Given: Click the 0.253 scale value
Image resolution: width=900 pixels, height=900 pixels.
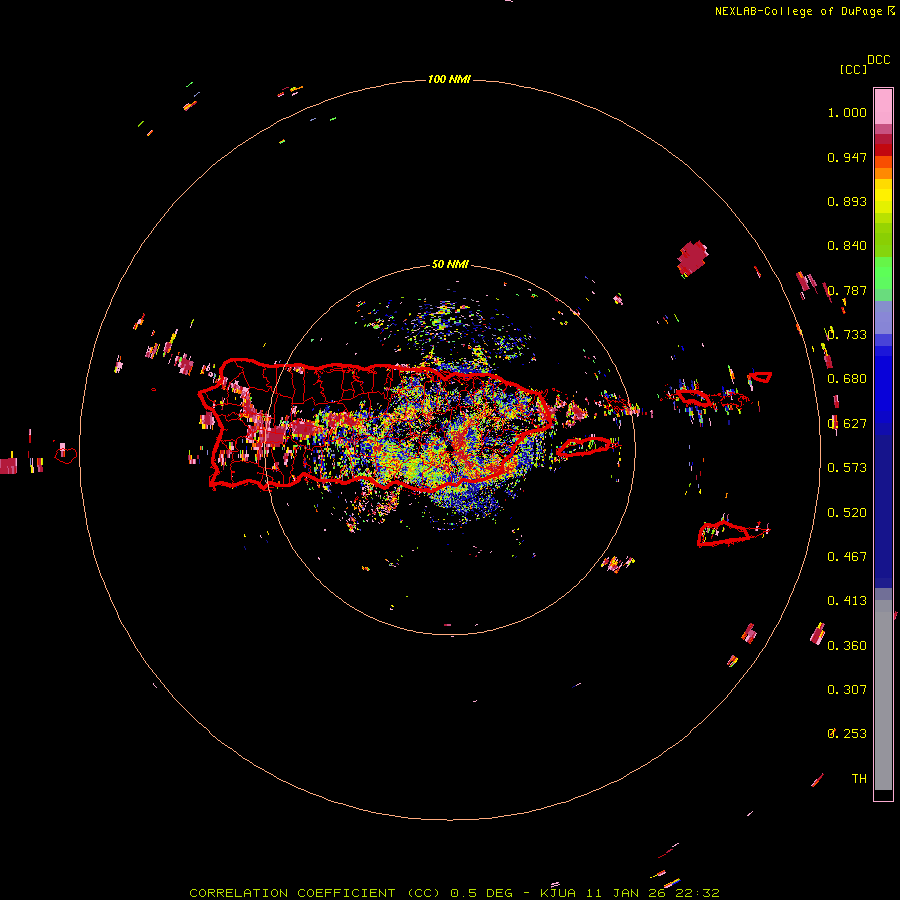Looking at the screenshot, I should click(x=847, y=734).
